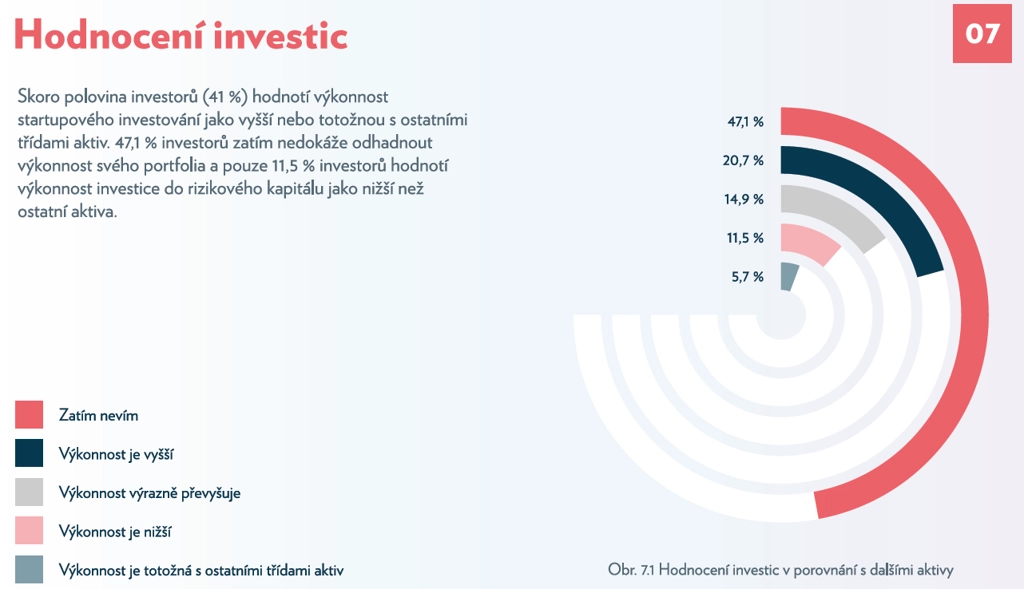The image size is (1024, 589).
Task: Click the 'Obr. 7.1' figure caption
Action: click(x=780, y=570)
